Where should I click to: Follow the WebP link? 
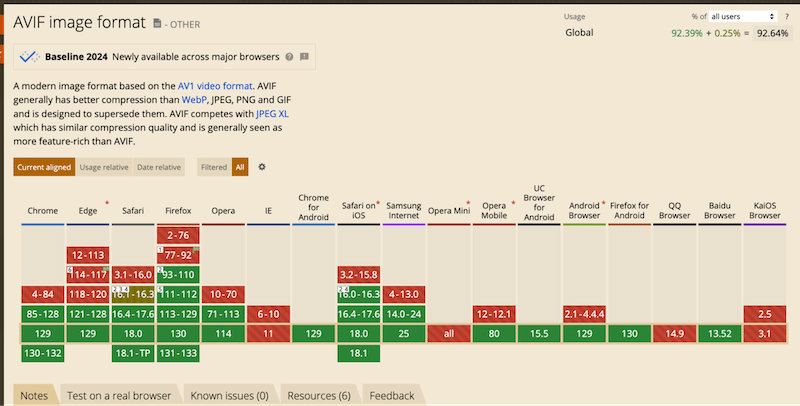(x=194, y=99)
